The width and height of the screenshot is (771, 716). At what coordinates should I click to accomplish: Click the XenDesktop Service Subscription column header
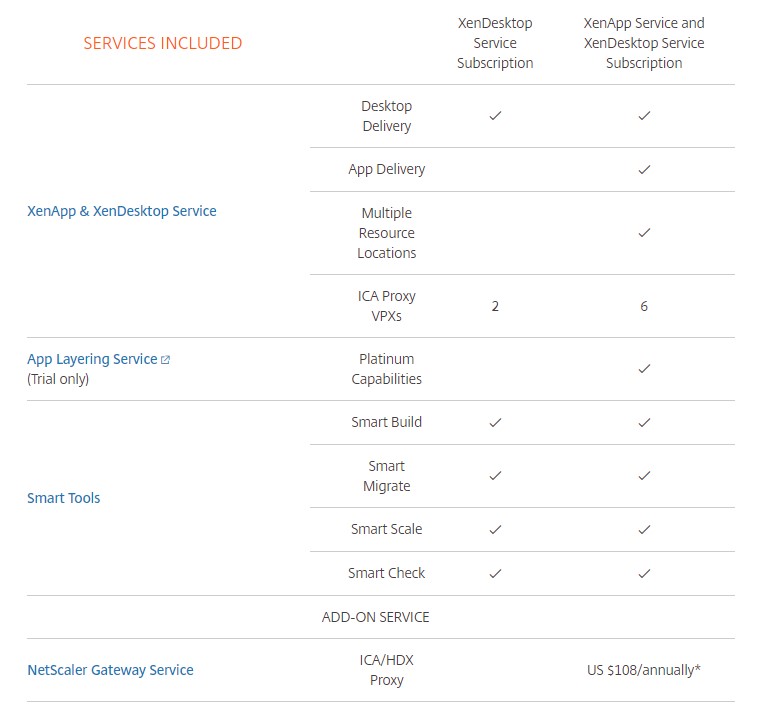(495, 43)
